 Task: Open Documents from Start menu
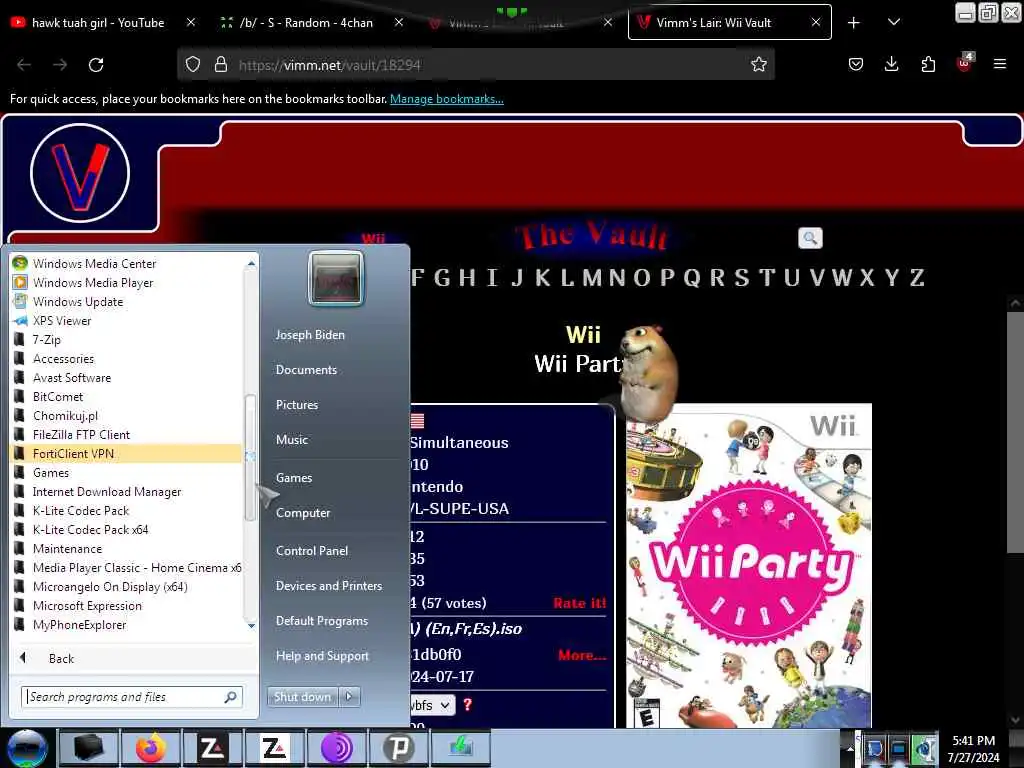(x=306, y=370)
